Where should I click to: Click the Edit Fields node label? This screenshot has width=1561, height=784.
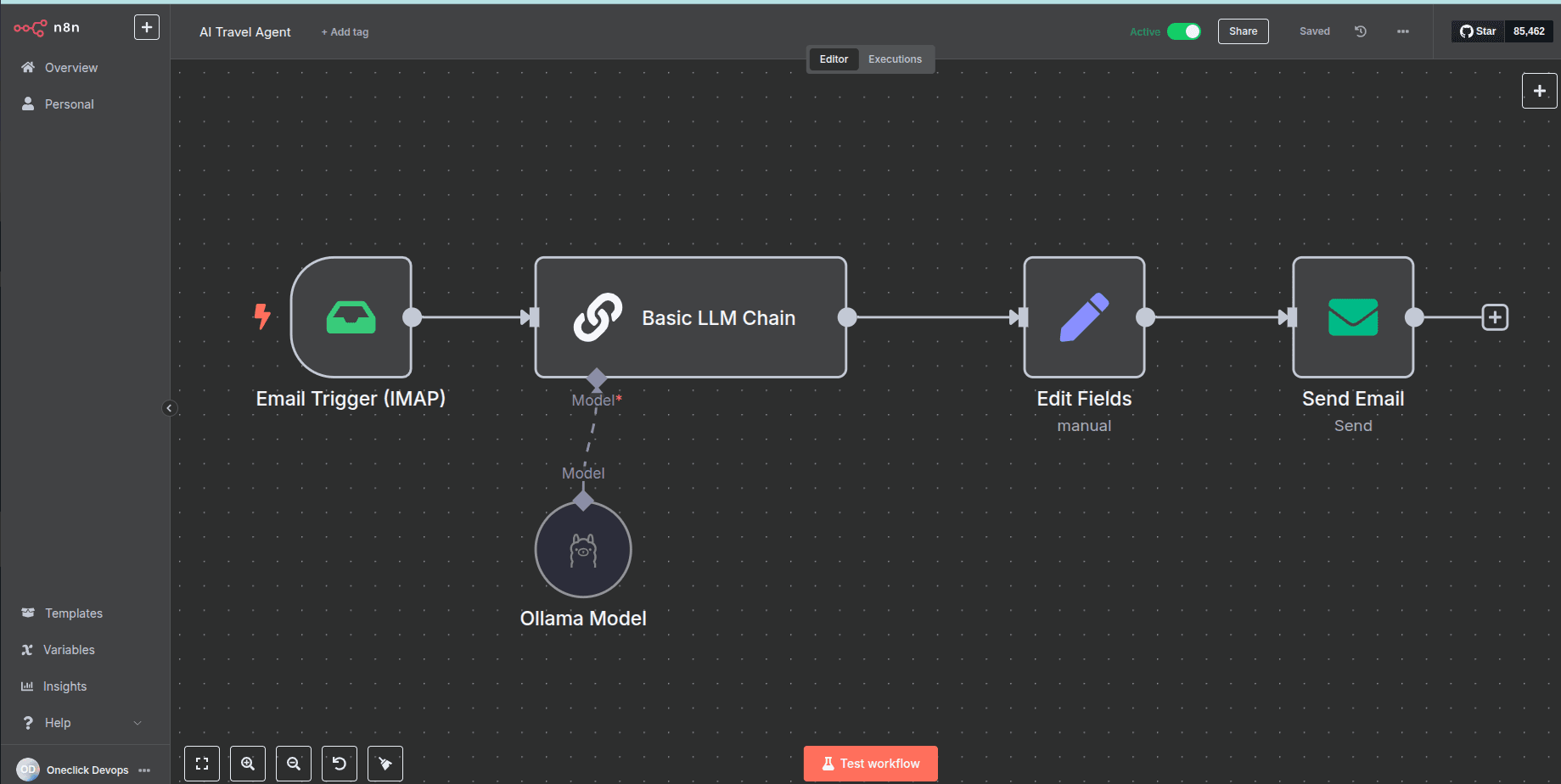tap(1084, 399)
